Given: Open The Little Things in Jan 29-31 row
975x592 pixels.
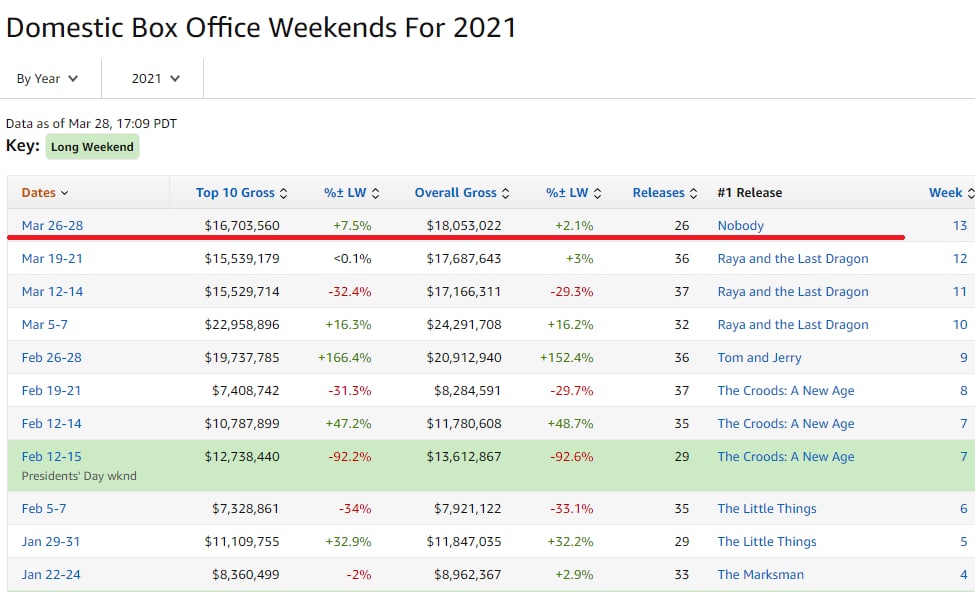Looking at the screenshot, I should (767, 542).
